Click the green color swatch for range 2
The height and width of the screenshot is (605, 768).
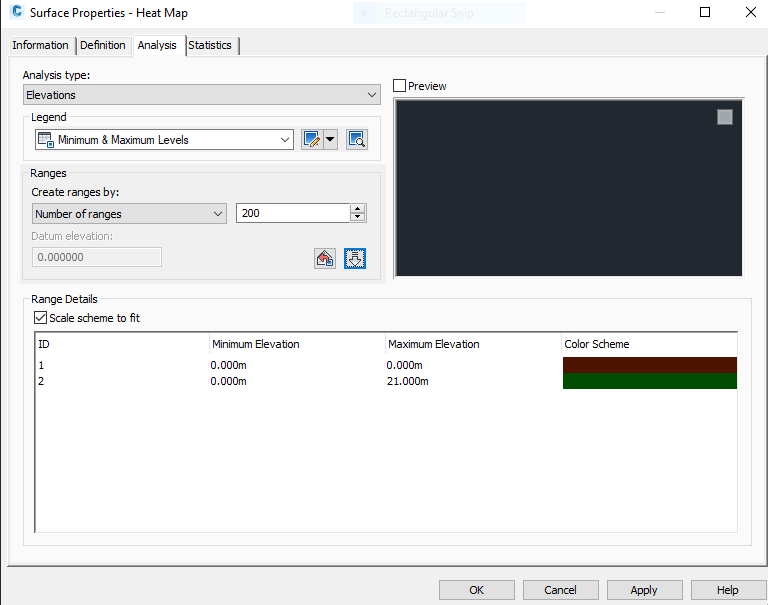[x=650, y=381]
